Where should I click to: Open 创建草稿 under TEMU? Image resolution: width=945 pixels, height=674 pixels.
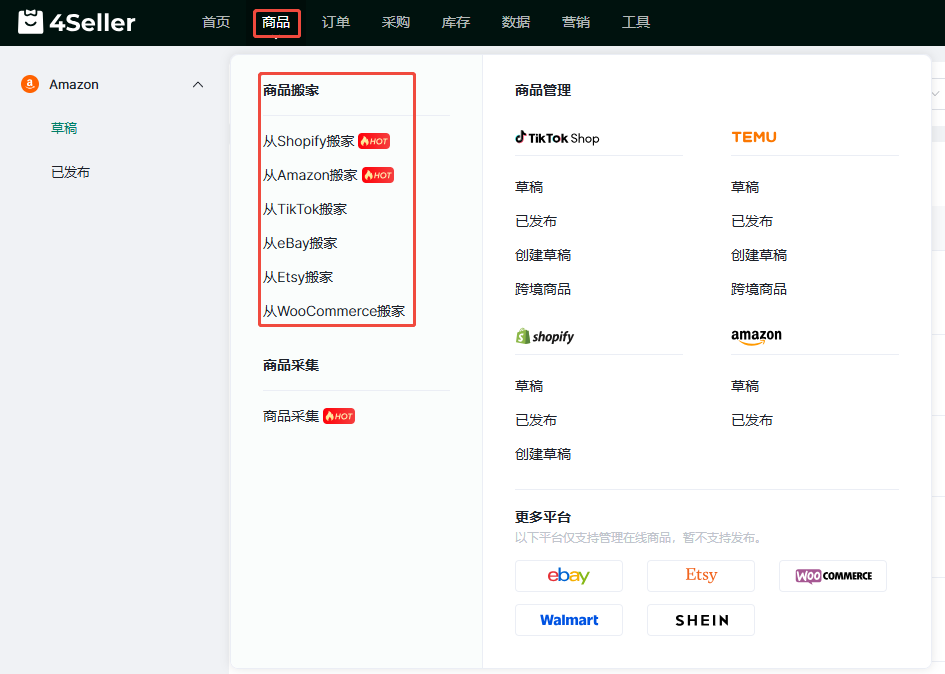tap(759, 256)
